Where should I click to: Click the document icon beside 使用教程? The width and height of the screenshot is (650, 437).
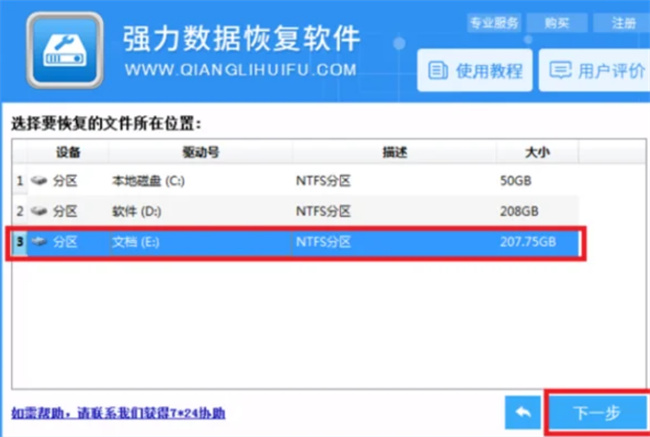click(x=437, y=71)
